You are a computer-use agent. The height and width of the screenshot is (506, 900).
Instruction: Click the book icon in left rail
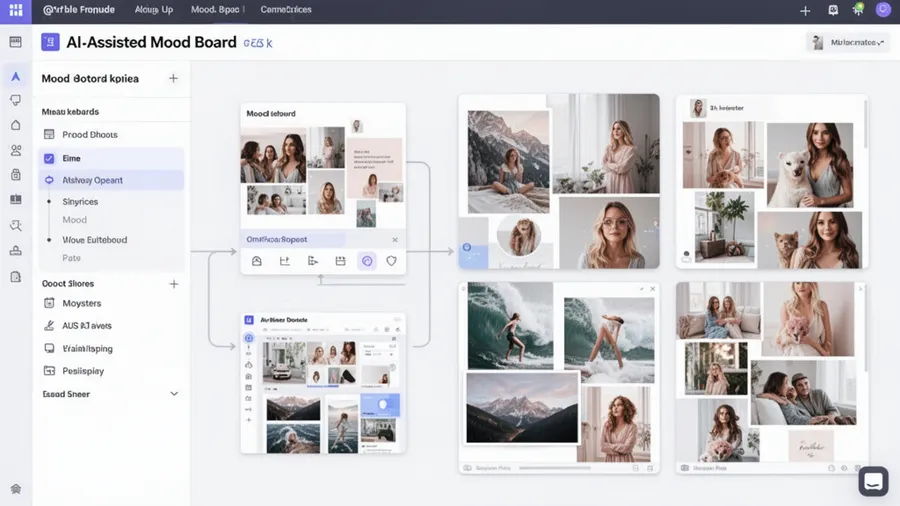pos(15,199)
